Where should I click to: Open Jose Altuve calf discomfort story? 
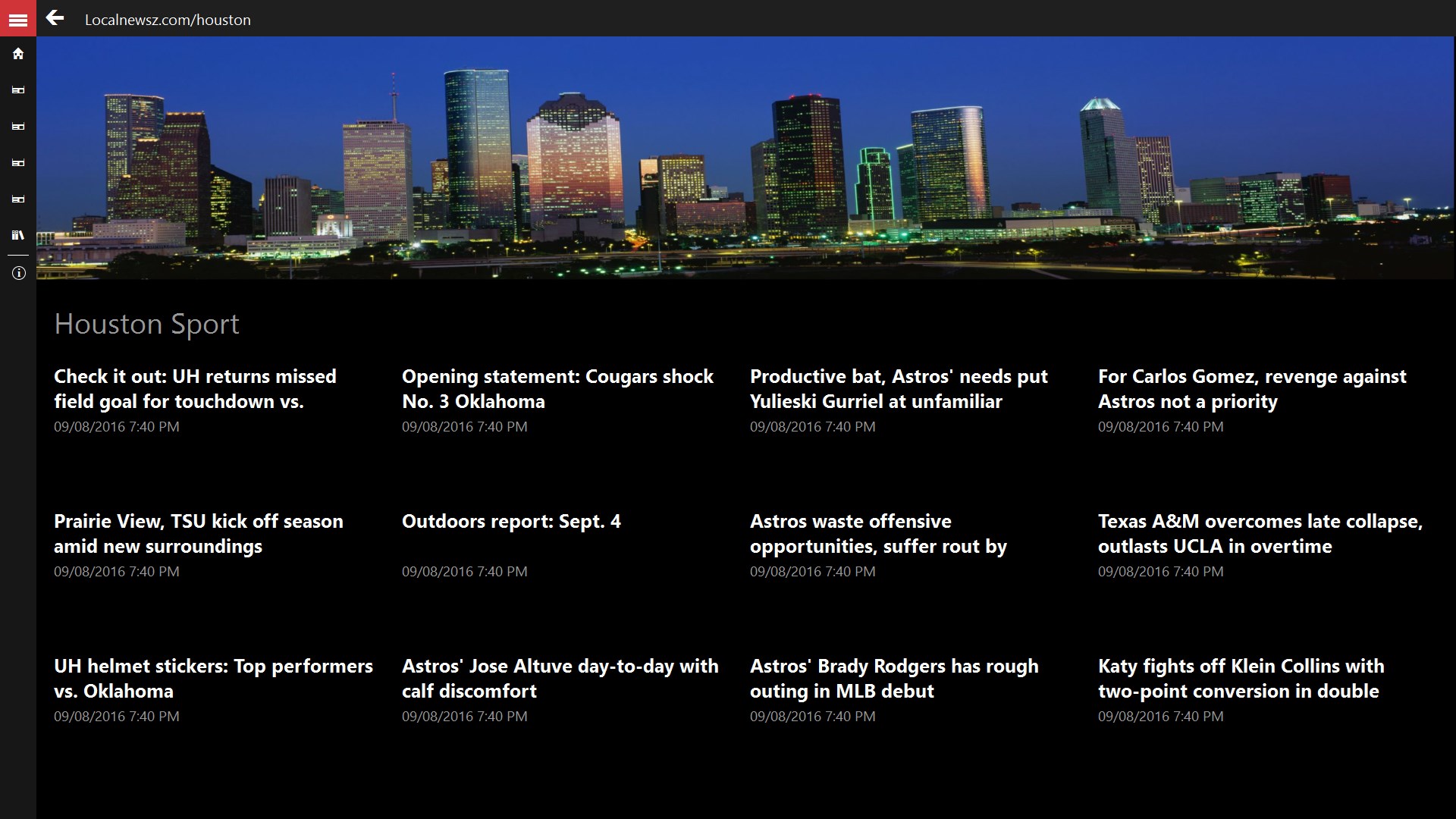pyautogui.click(x=560, y=678)
